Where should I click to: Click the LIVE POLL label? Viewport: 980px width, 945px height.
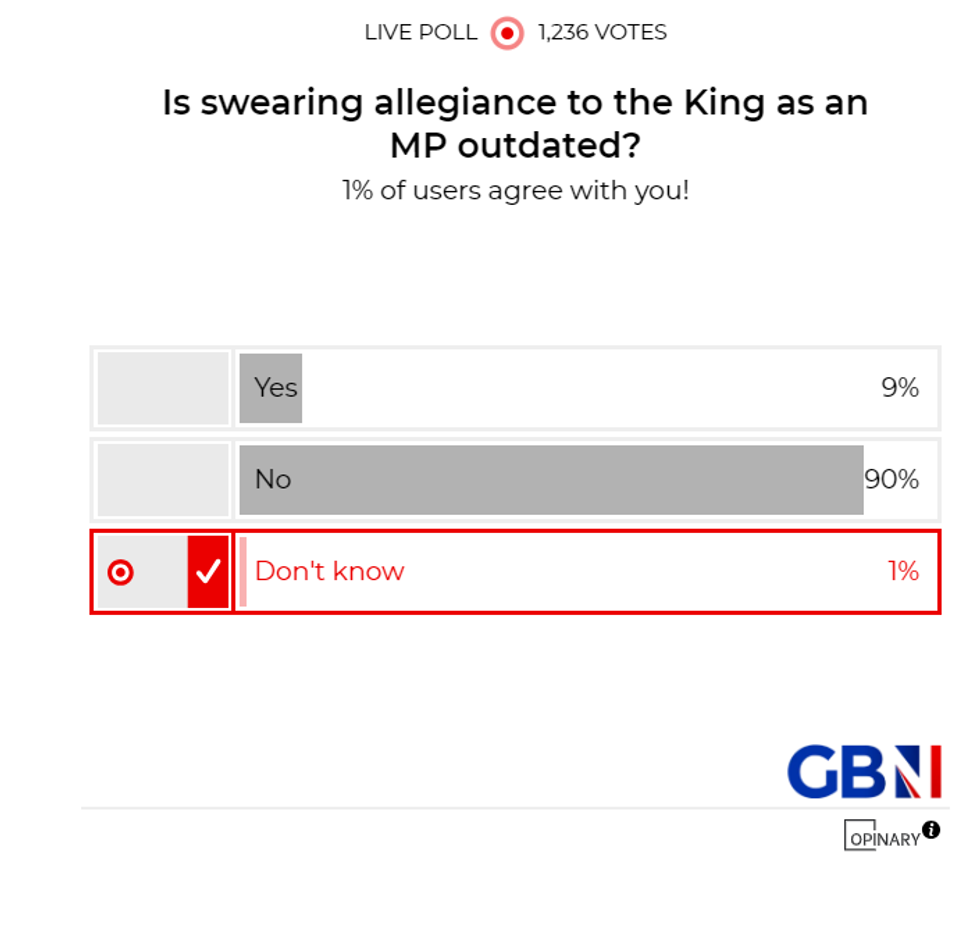421,33
